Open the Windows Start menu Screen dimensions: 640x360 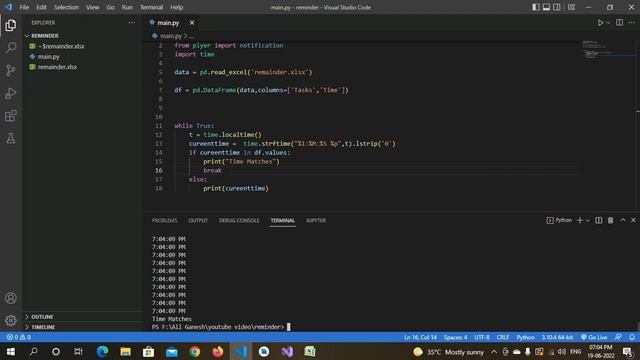click(x=11, y=351)
